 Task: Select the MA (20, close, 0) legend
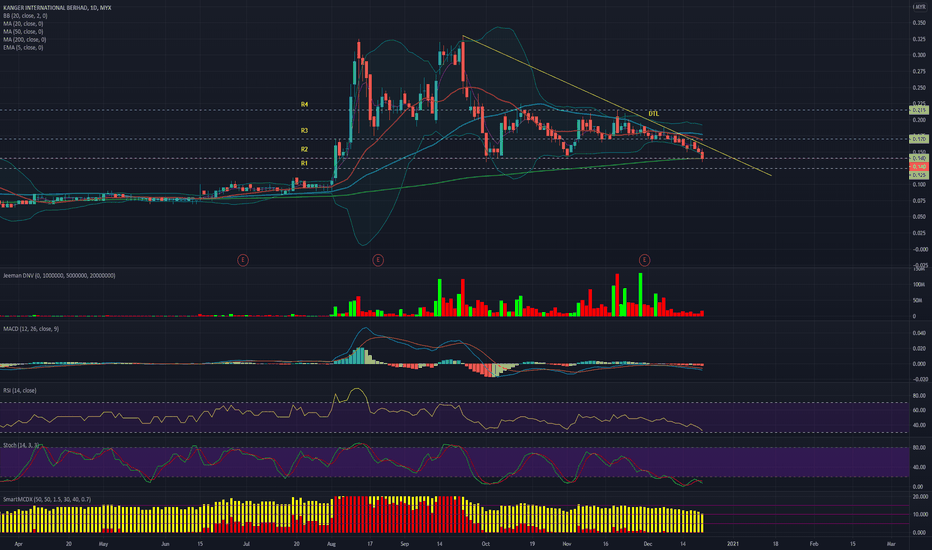23,24
